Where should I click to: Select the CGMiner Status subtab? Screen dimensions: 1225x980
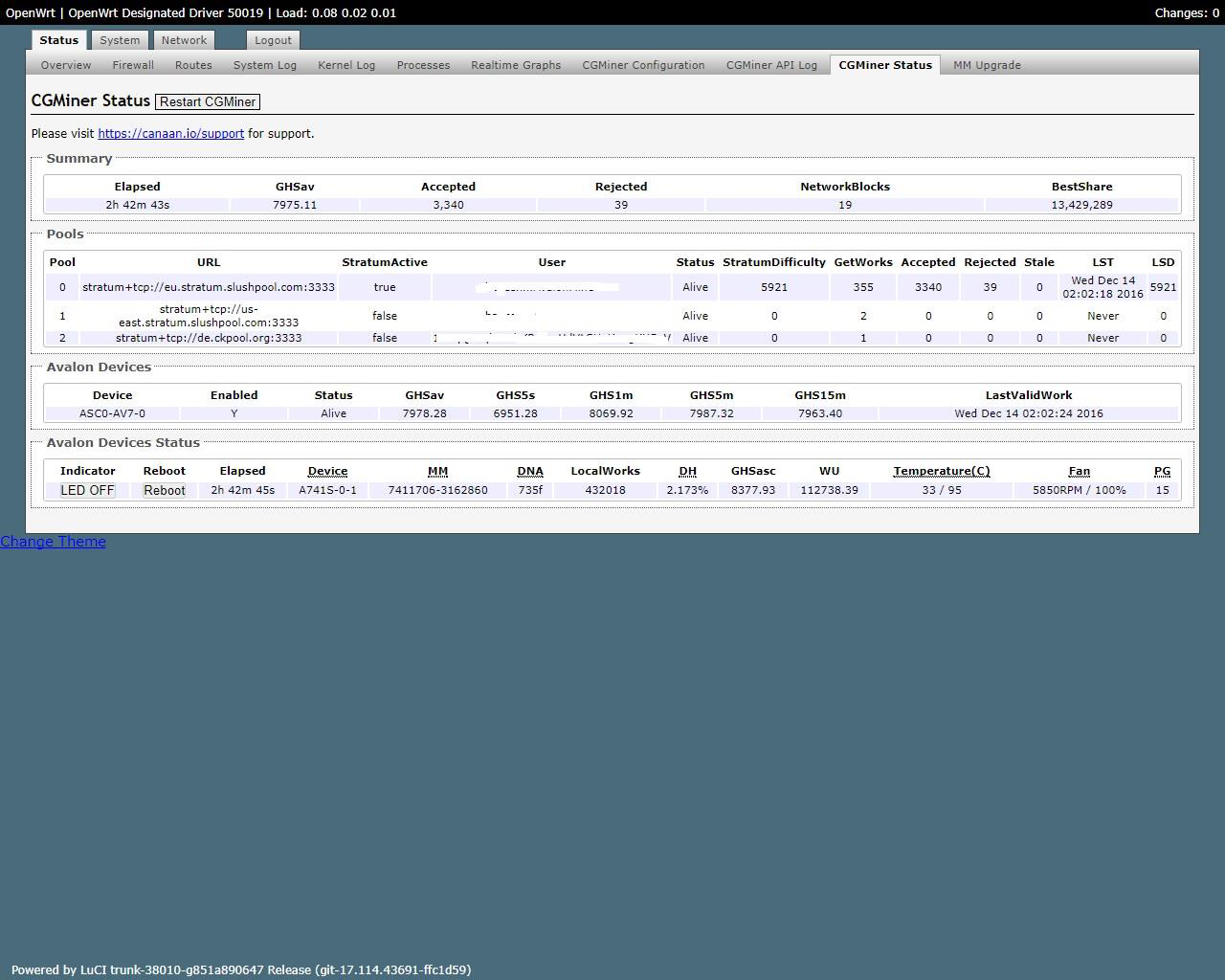point(885,65)
